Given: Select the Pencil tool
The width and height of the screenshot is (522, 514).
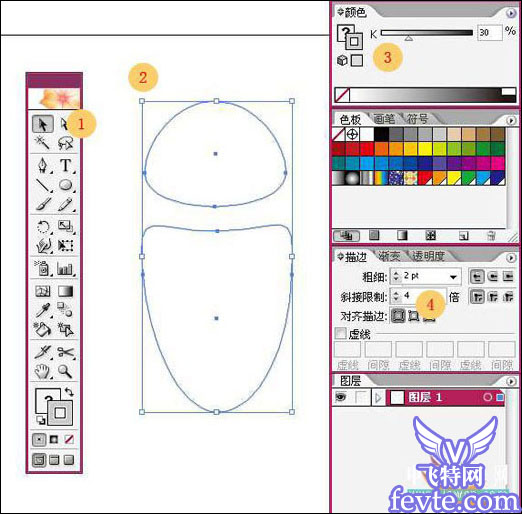Looking at the screenshot, I should click(65, 204).
